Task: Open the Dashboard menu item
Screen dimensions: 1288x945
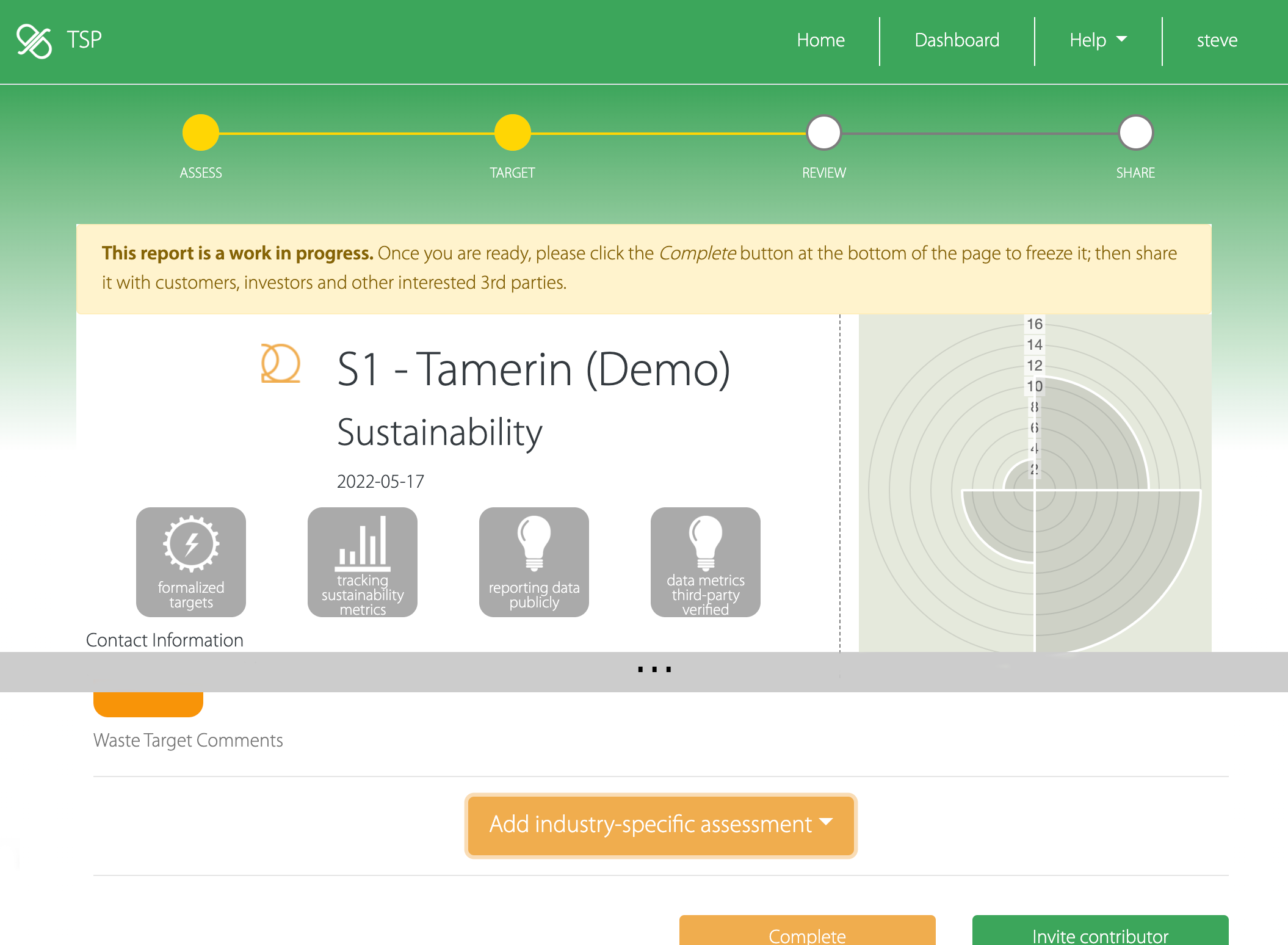Action: [957, 40]
